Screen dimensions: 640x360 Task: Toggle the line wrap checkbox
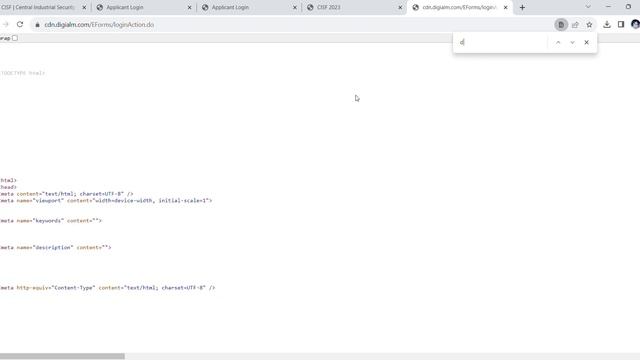pos(15,38)
